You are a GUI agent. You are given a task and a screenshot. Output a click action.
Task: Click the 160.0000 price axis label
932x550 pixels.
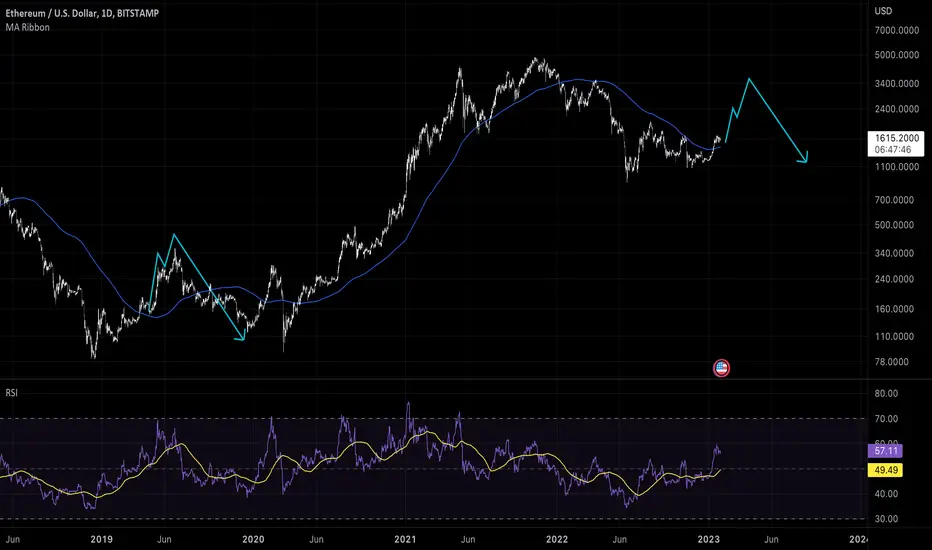(894, 309)
